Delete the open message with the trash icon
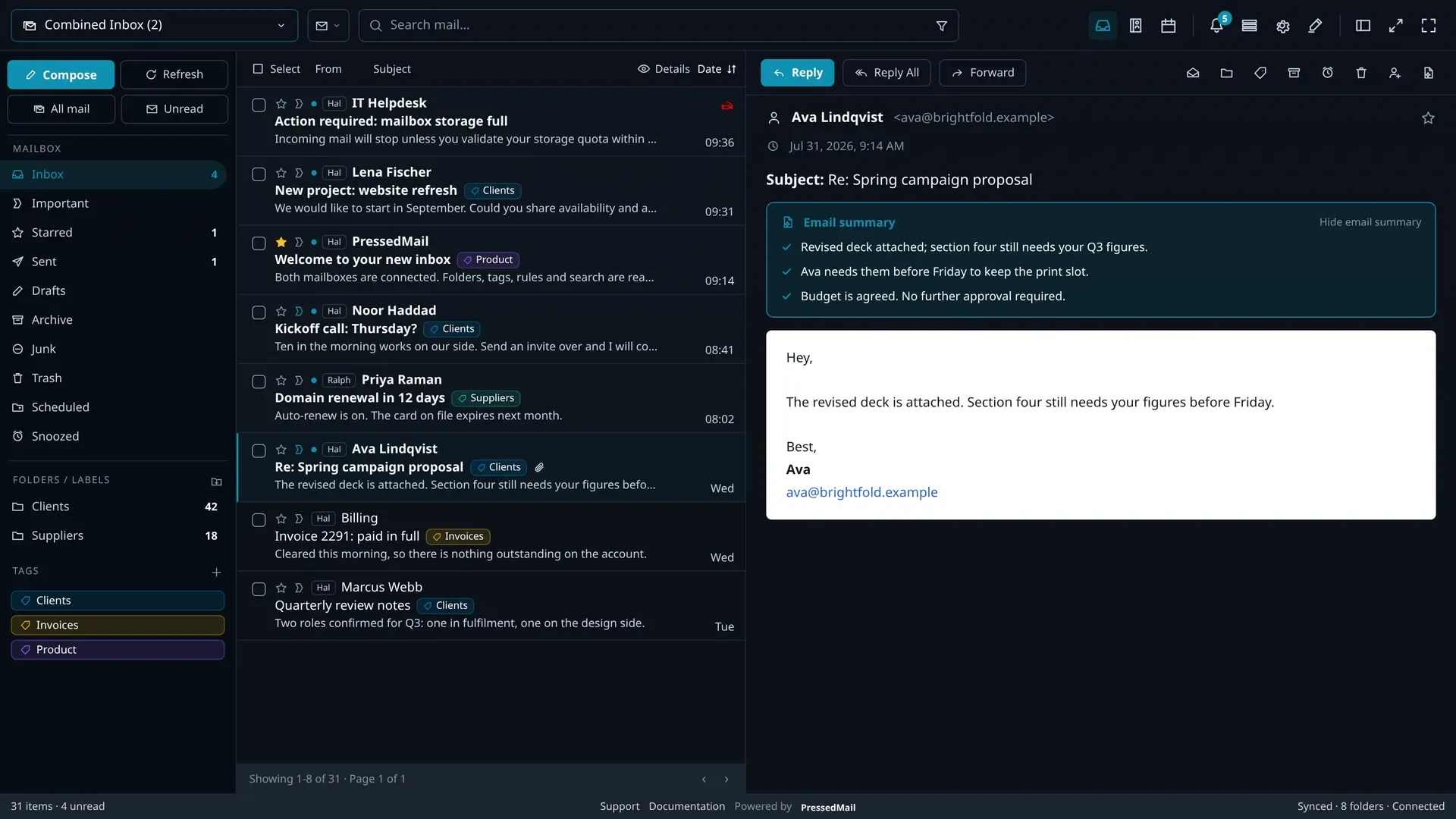Viewport: 1456px width, 819px height. [1361, 73]
